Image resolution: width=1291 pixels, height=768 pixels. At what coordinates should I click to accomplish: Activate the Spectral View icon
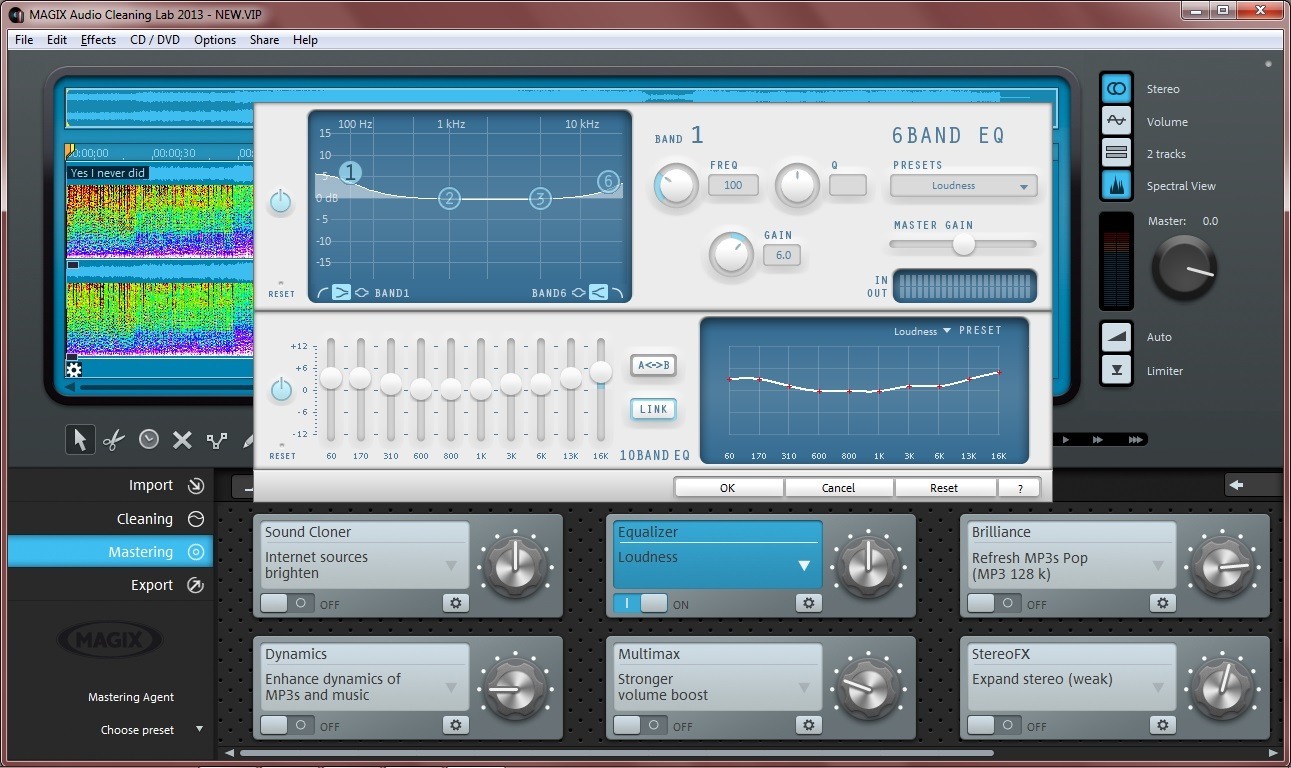coord(1116,185)
